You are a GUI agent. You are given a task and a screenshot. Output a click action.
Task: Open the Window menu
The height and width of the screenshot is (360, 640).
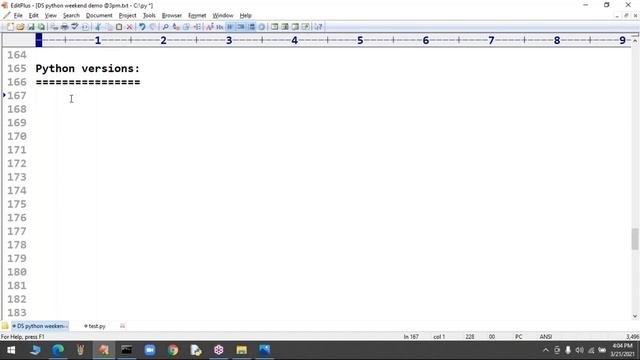(x=223, y=16)
